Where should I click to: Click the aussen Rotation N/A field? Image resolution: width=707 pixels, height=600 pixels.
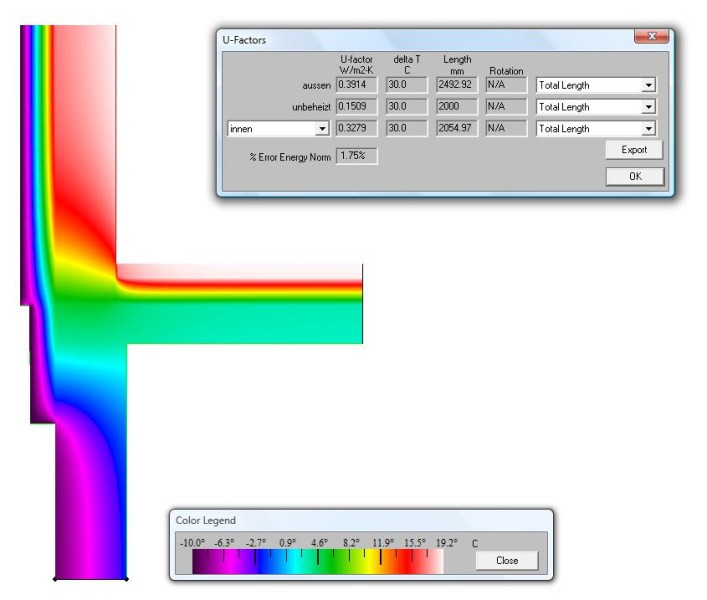pyautogui.click(x=505, y=85)
